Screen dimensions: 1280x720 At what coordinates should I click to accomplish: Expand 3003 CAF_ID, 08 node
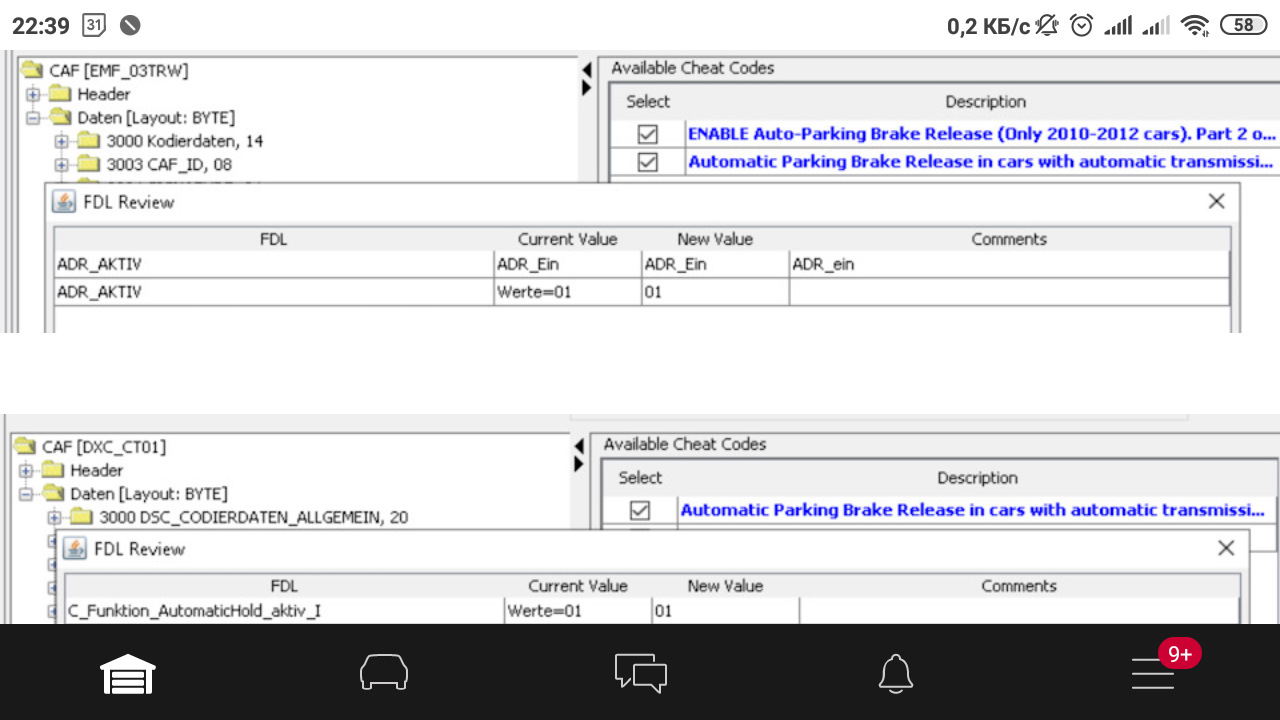pyautogui.click(x=62, y=164)
